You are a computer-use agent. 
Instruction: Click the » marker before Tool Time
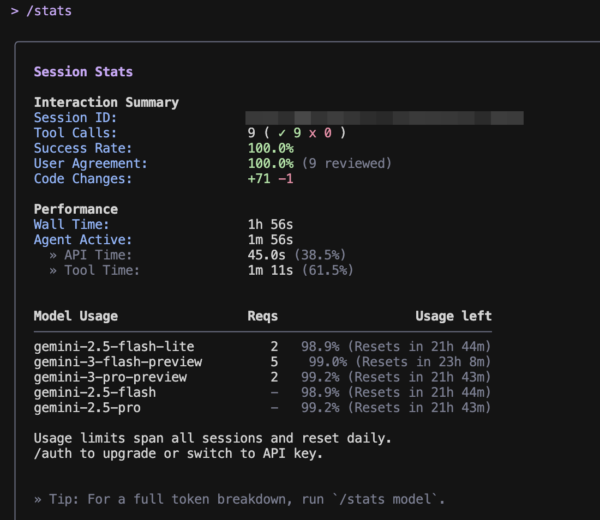tap(53, 270)
